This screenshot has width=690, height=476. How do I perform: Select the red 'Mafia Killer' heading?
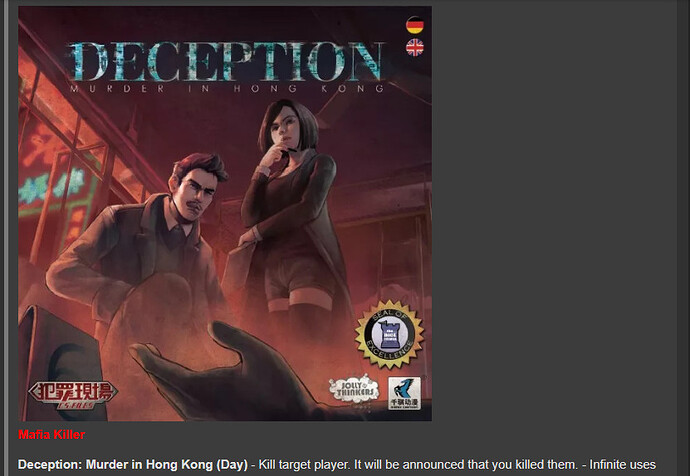point(51,435)
